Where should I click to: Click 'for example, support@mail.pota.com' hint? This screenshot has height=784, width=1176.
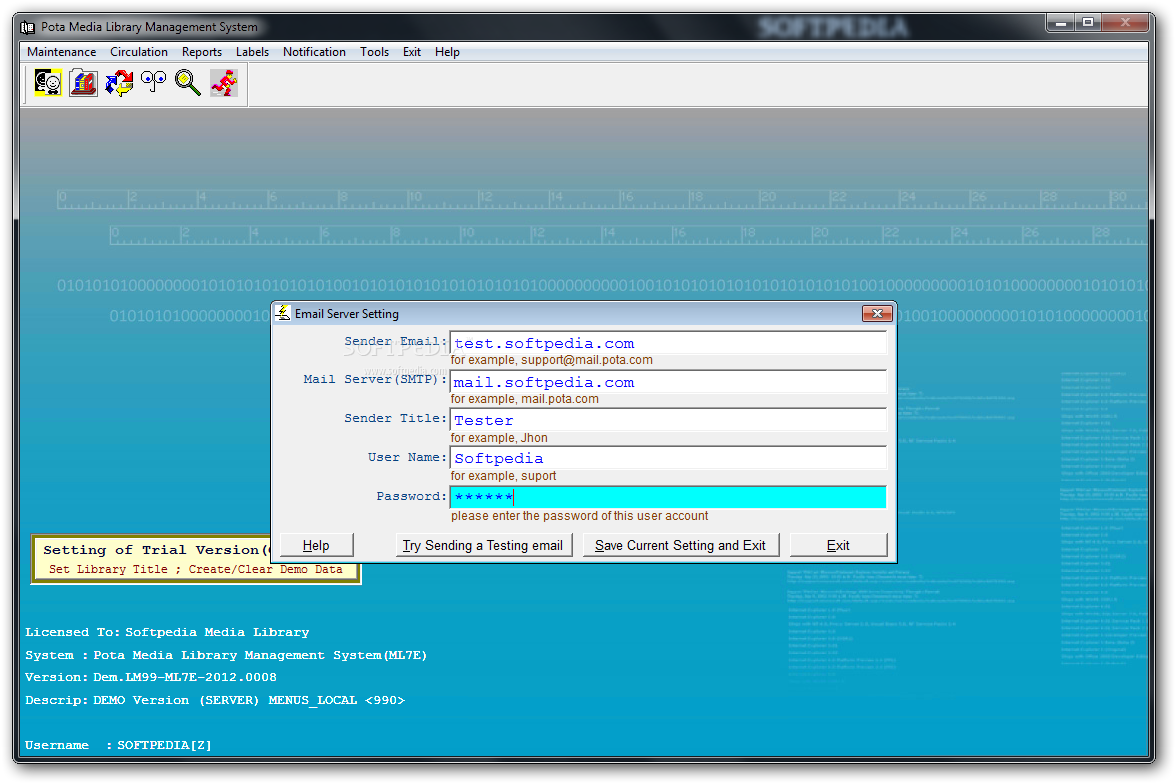pyautogui.click(x=551, y=360)
